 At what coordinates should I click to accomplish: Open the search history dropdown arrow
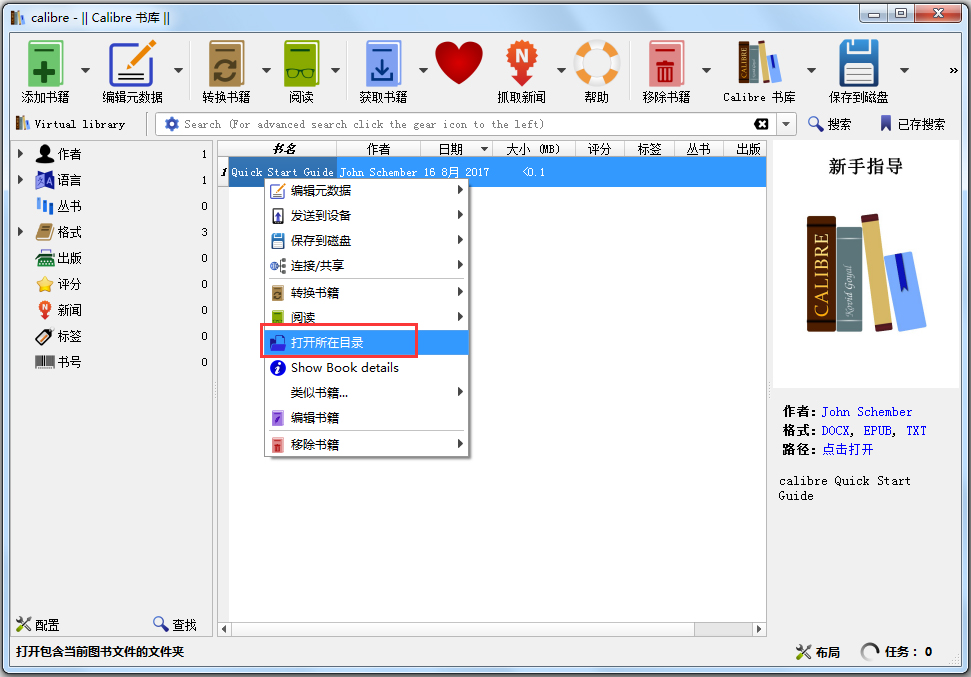pyautogui.click(x=786, y=124)
